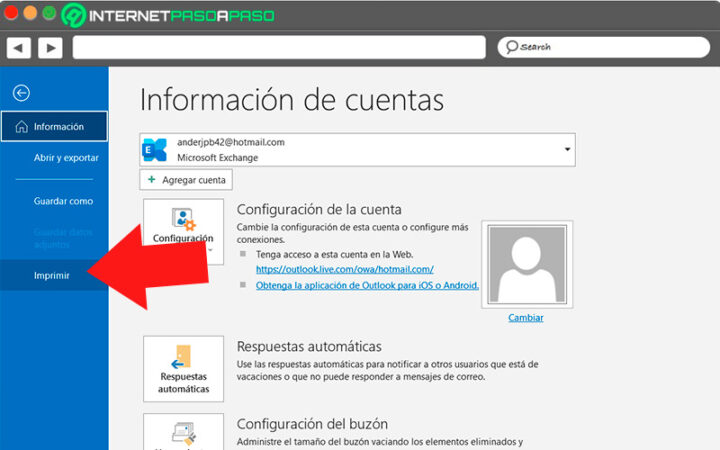Click the Información de cuentas heading
Screen dimensions: 720x450
click(x=292, y=100)
